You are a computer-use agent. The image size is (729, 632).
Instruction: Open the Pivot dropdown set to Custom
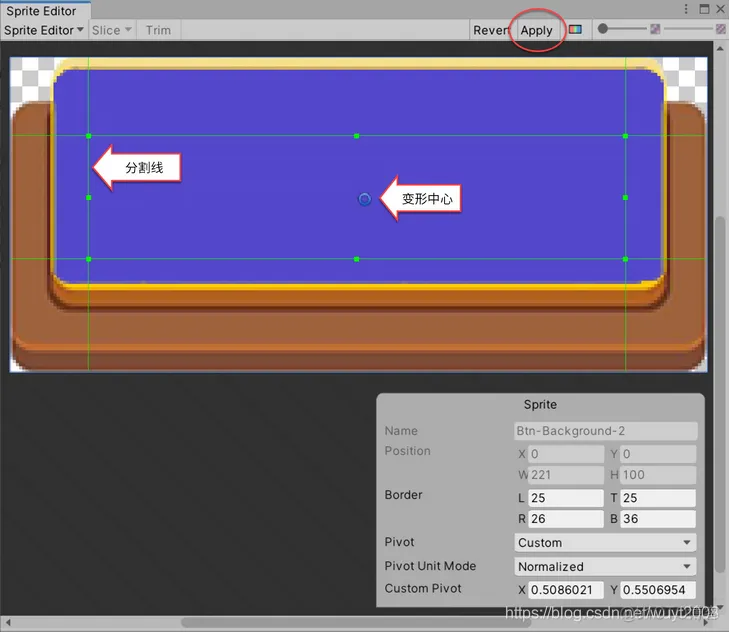tap(605, 543)
